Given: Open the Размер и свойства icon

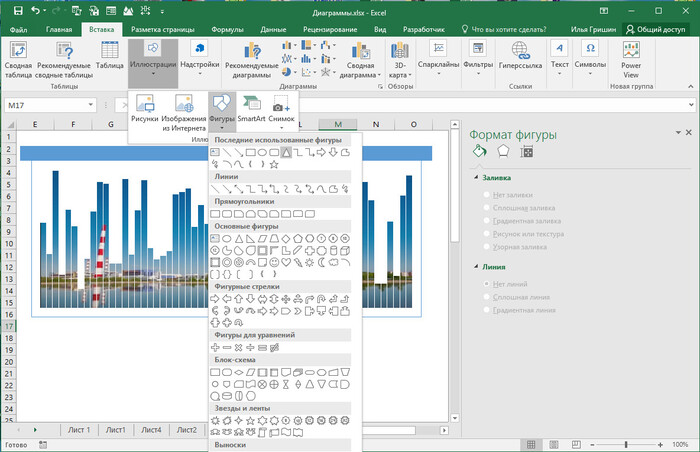Looking at the screenshot, I should (x=528, y=152).
